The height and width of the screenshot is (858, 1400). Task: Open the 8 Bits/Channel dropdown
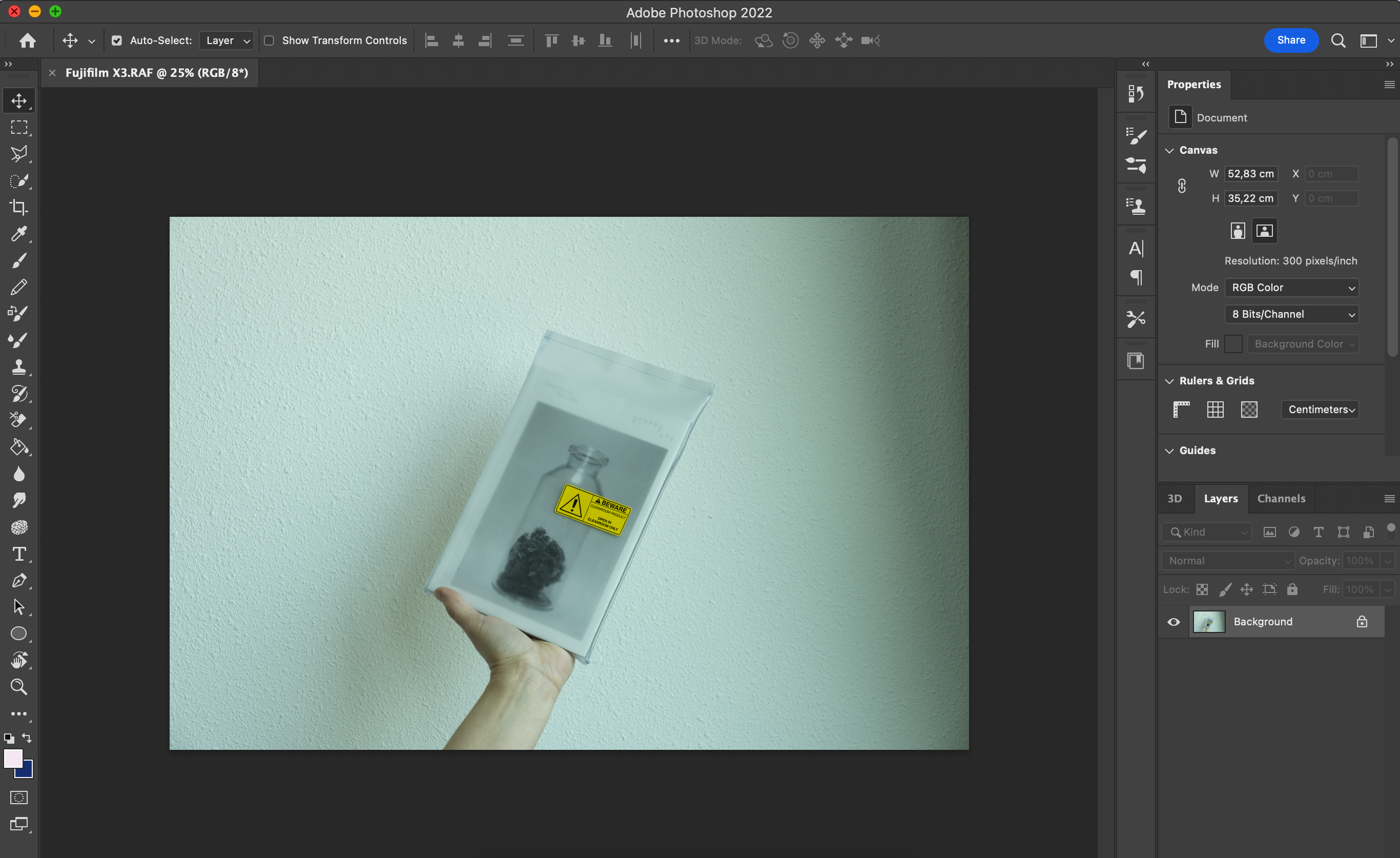coord(1291,314)
